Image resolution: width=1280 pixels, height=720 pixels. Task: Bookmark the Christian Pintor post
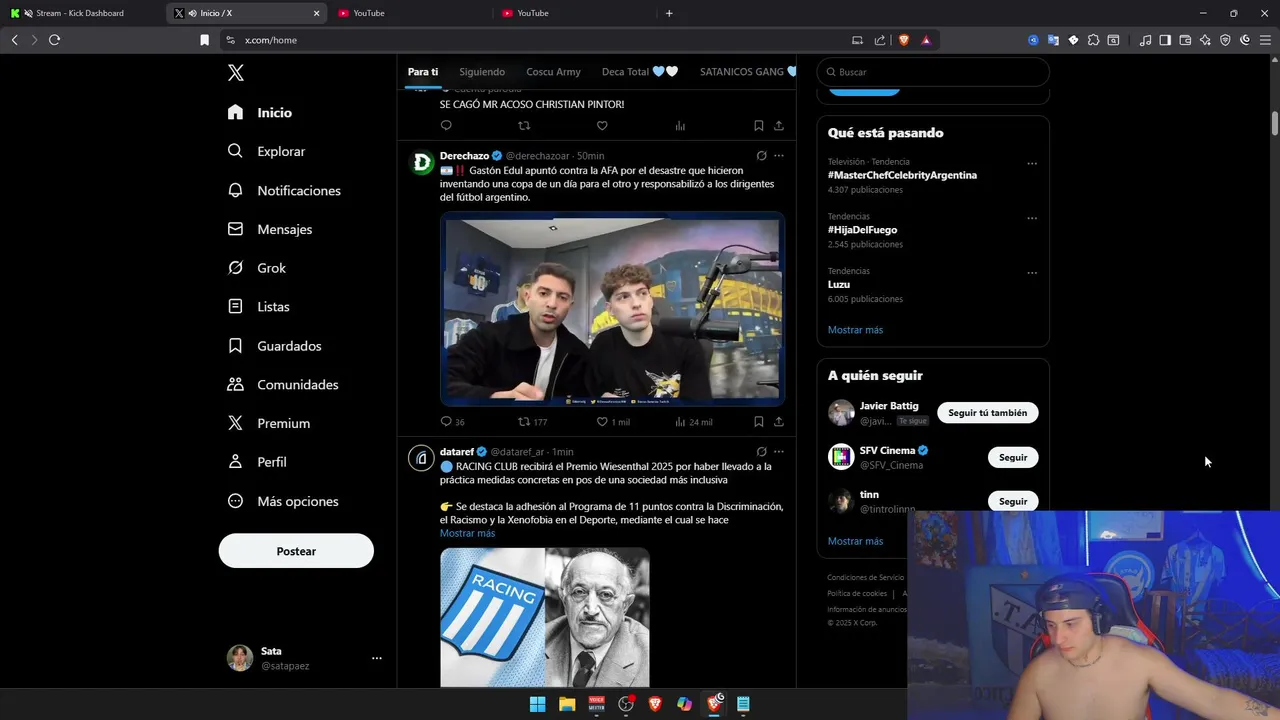[x=758, y=126]
